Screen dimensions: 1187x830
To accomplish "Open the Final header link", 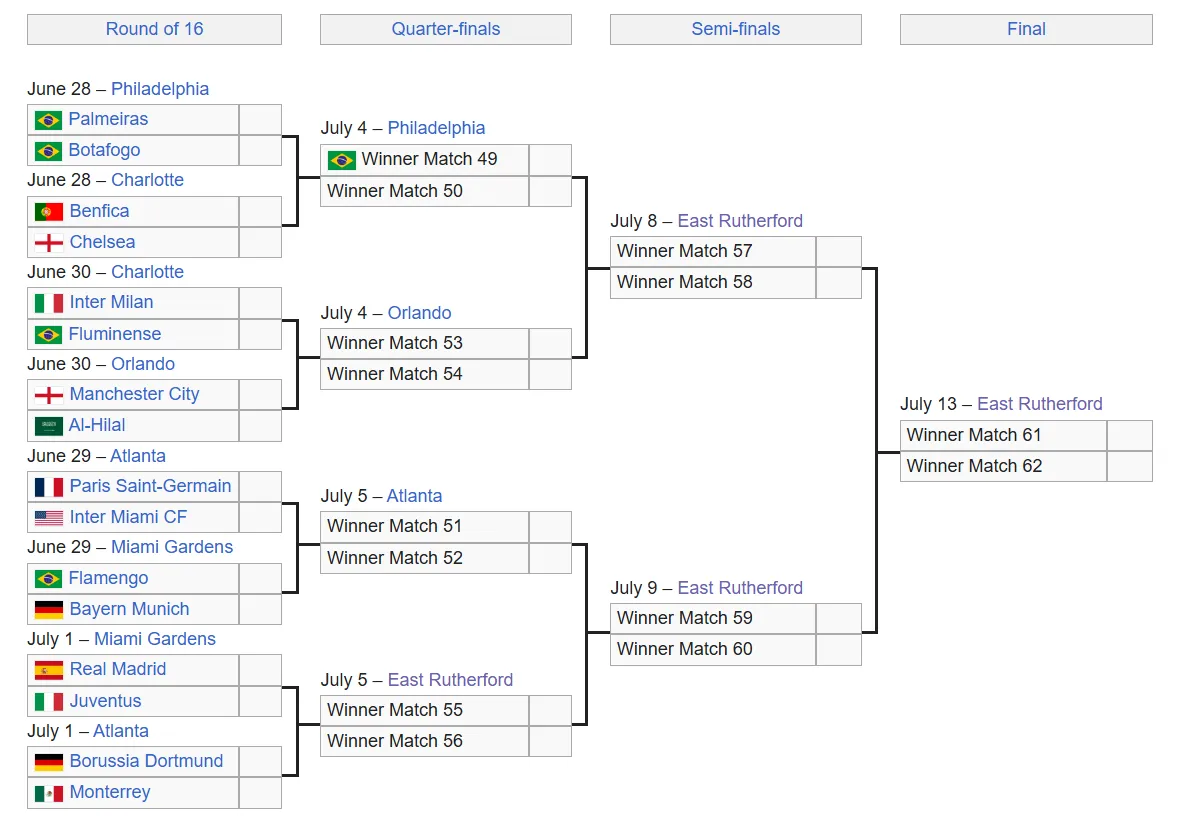I will click(x=1027, y=29).
